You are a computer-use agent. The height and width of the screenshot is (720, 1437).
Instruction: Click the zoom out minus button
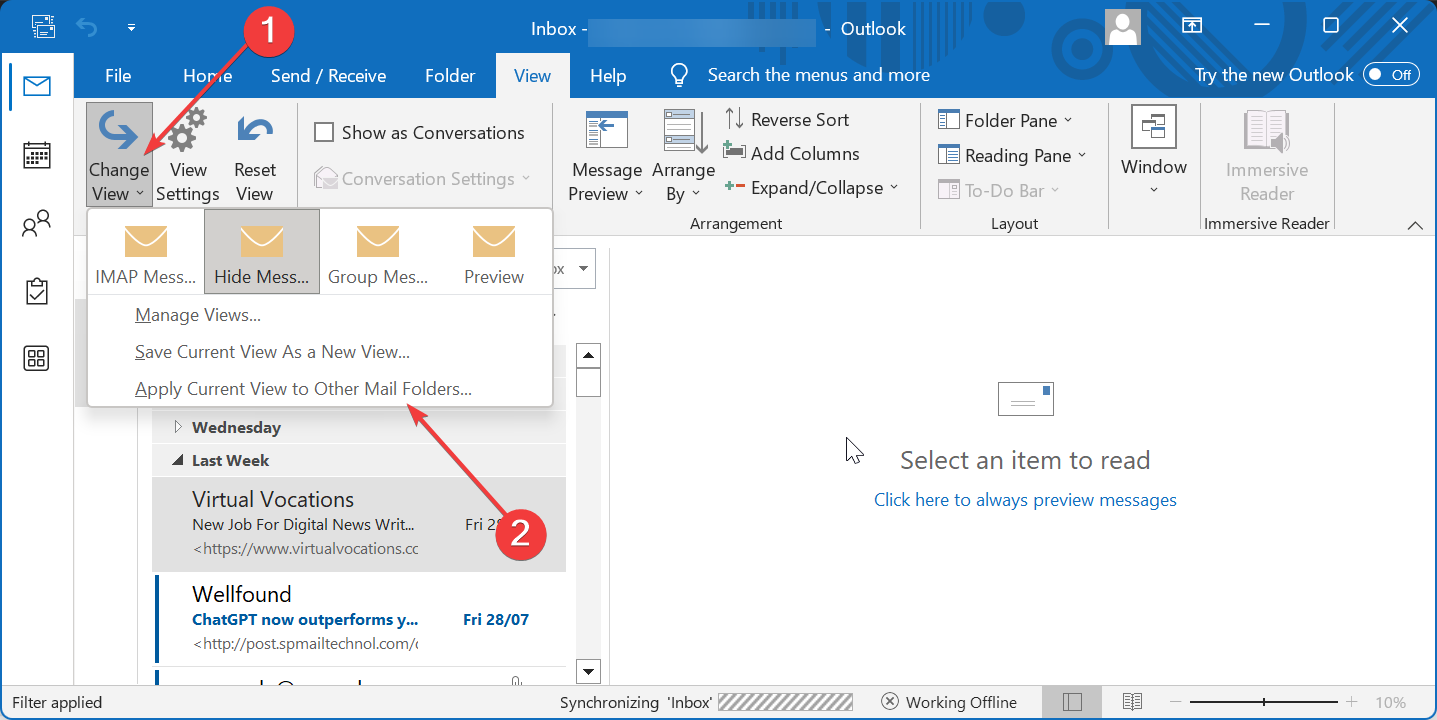[x=1176, y=702]
